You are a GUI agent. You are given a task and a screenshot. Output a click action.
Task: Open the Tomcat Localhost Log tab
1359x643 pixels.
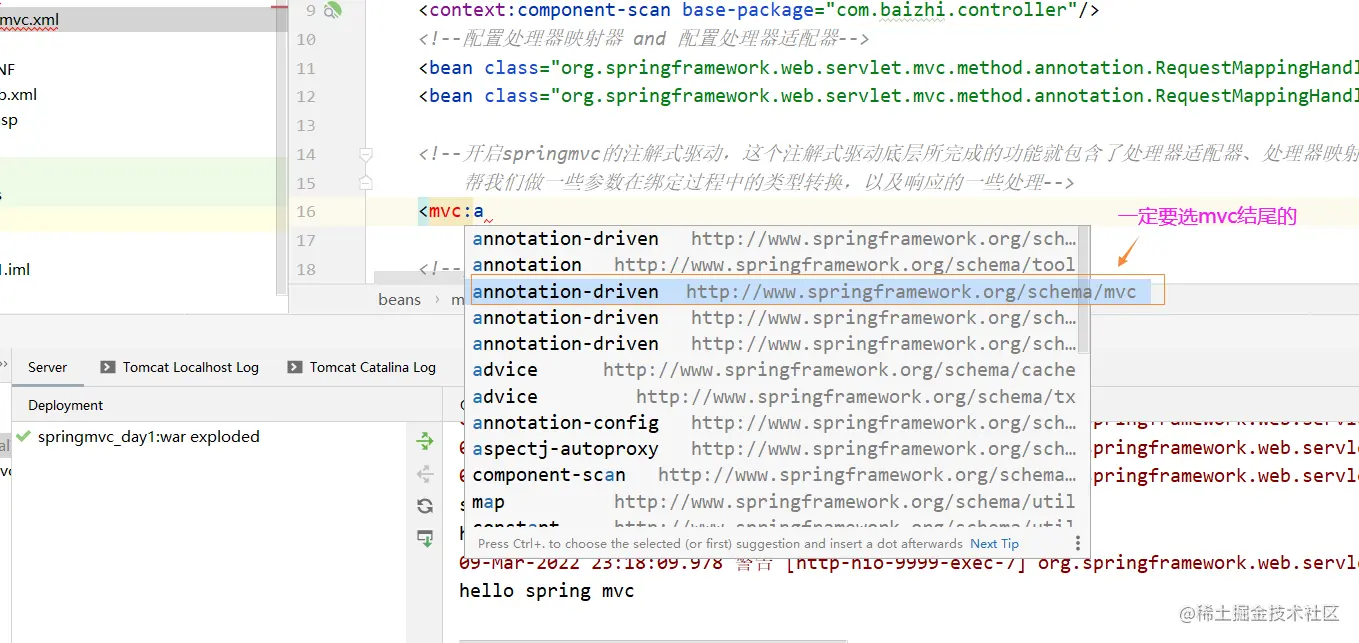click(x=180, y=368)
